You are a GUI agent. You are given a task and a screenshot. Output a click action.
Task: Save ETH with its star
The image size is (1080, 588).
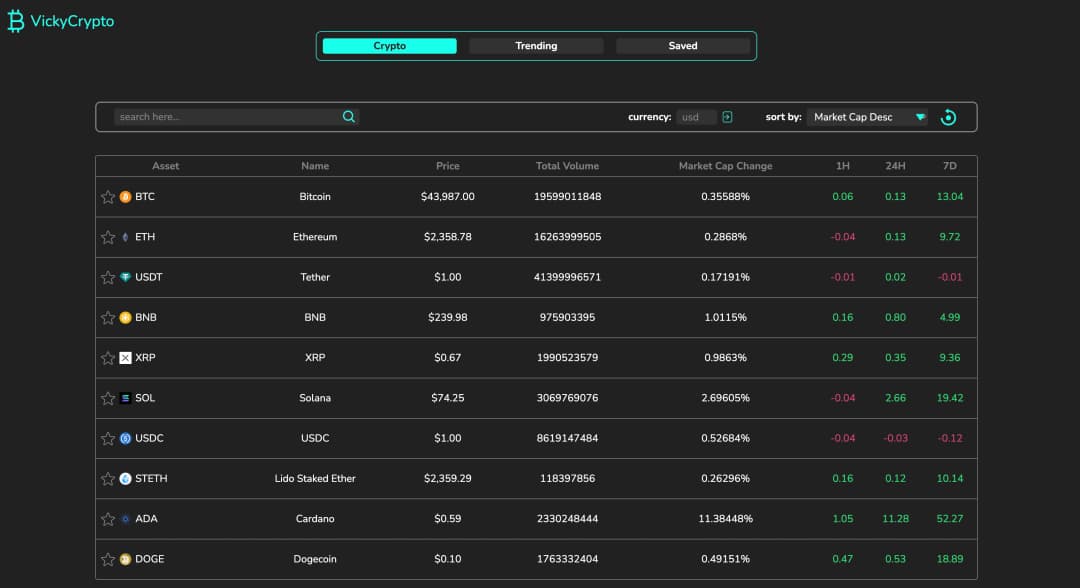108,237
